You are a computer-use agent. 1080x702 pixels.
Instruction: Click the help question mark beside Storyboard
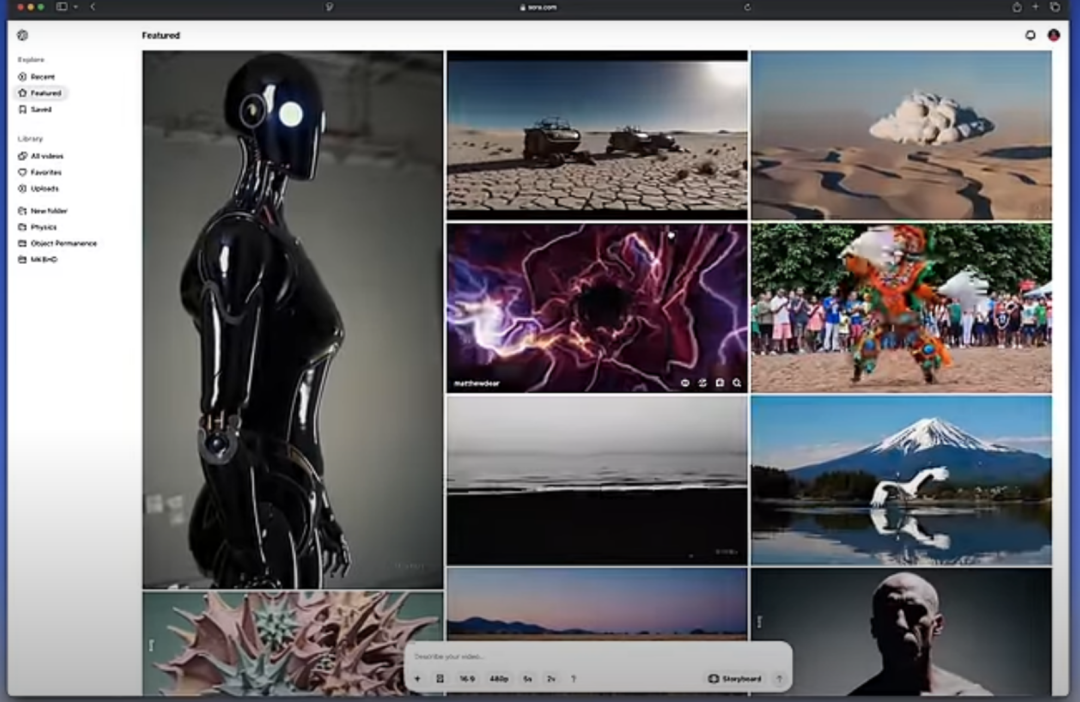779,678
